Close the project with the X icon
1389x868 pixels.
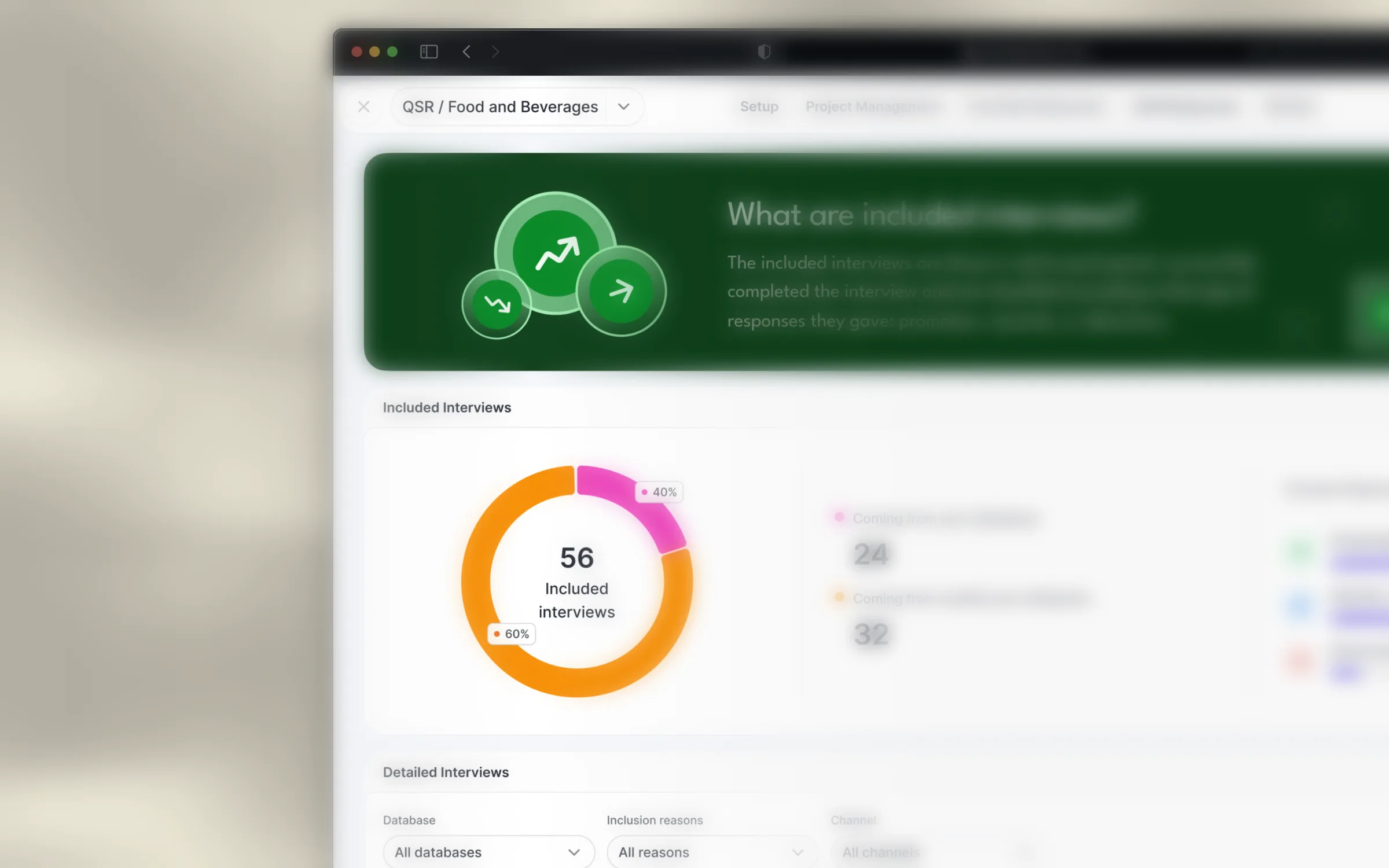pyautogui.click(x=363, y=106)
